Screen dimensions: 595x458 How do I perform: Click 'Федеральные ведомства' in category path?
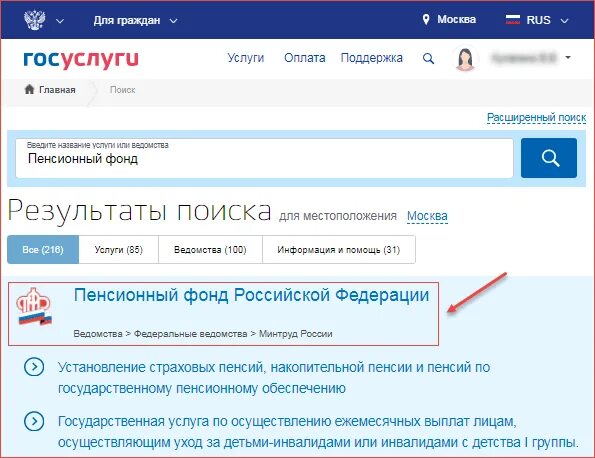click(190, 334)
